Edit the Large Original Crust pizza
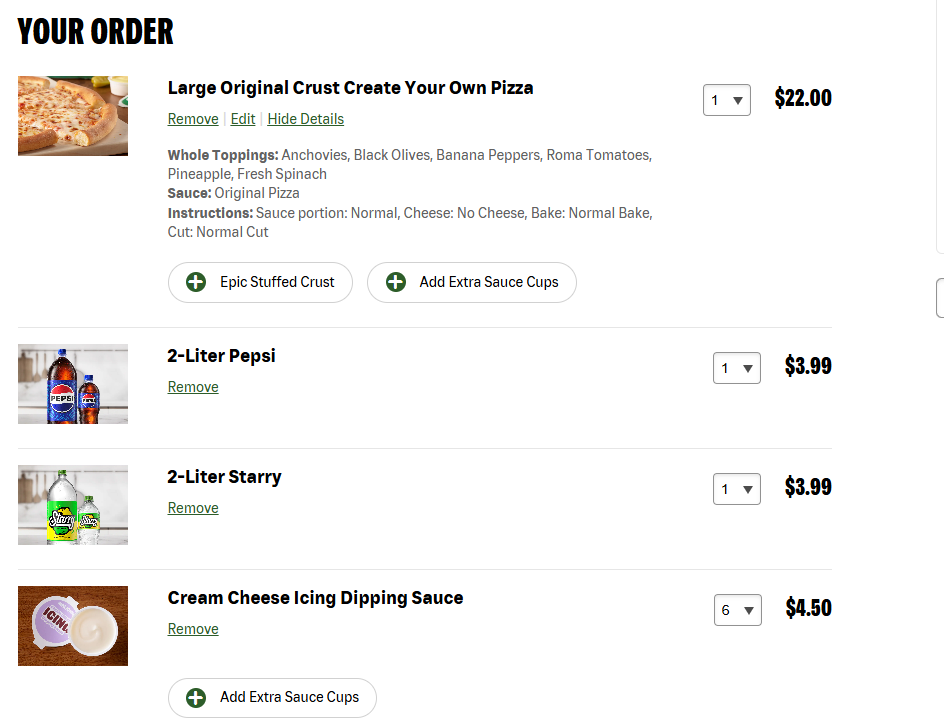 click(x=243, y=119)
